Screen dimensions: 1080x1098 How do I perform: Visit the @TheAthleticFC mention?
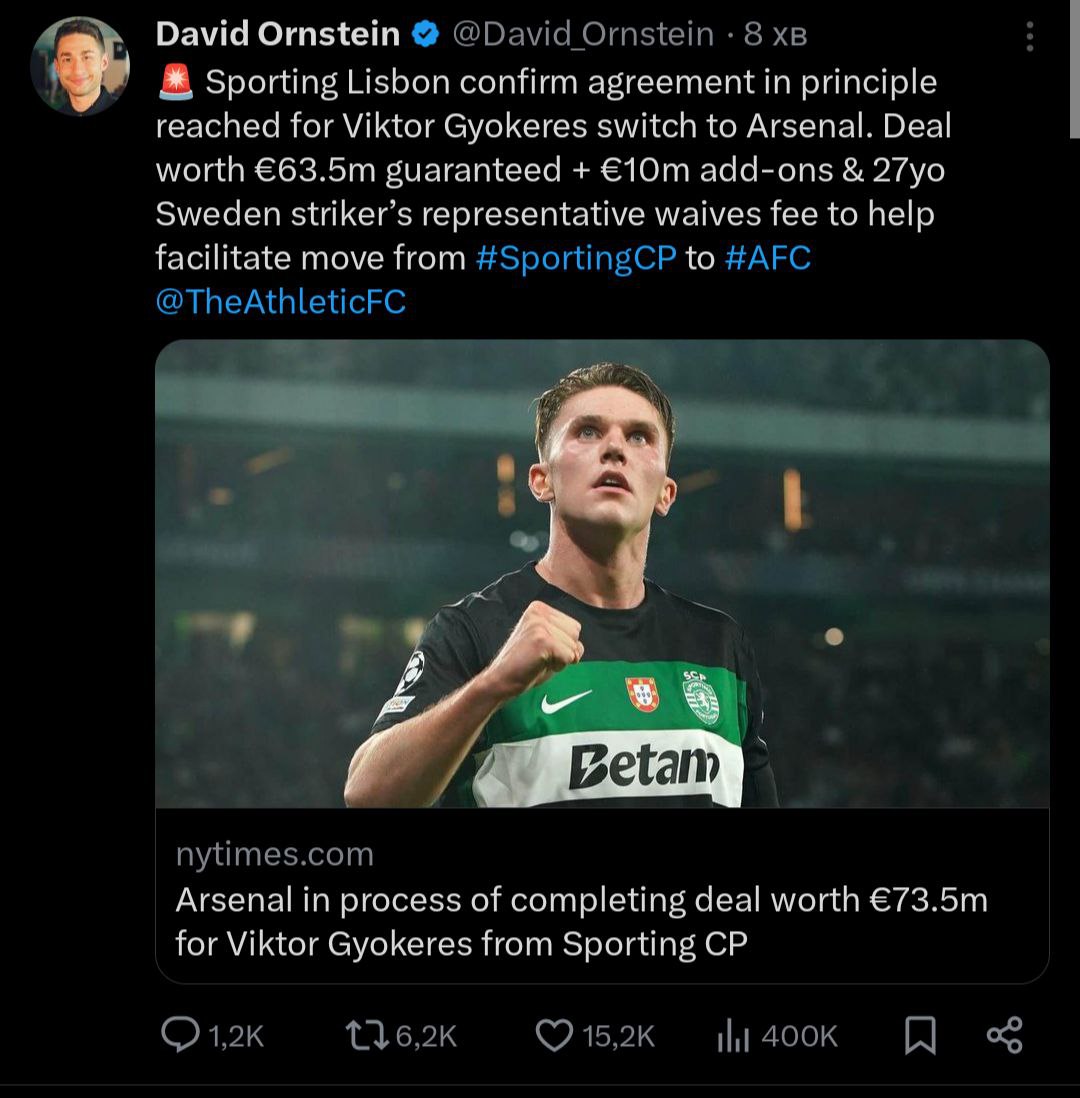281,302
